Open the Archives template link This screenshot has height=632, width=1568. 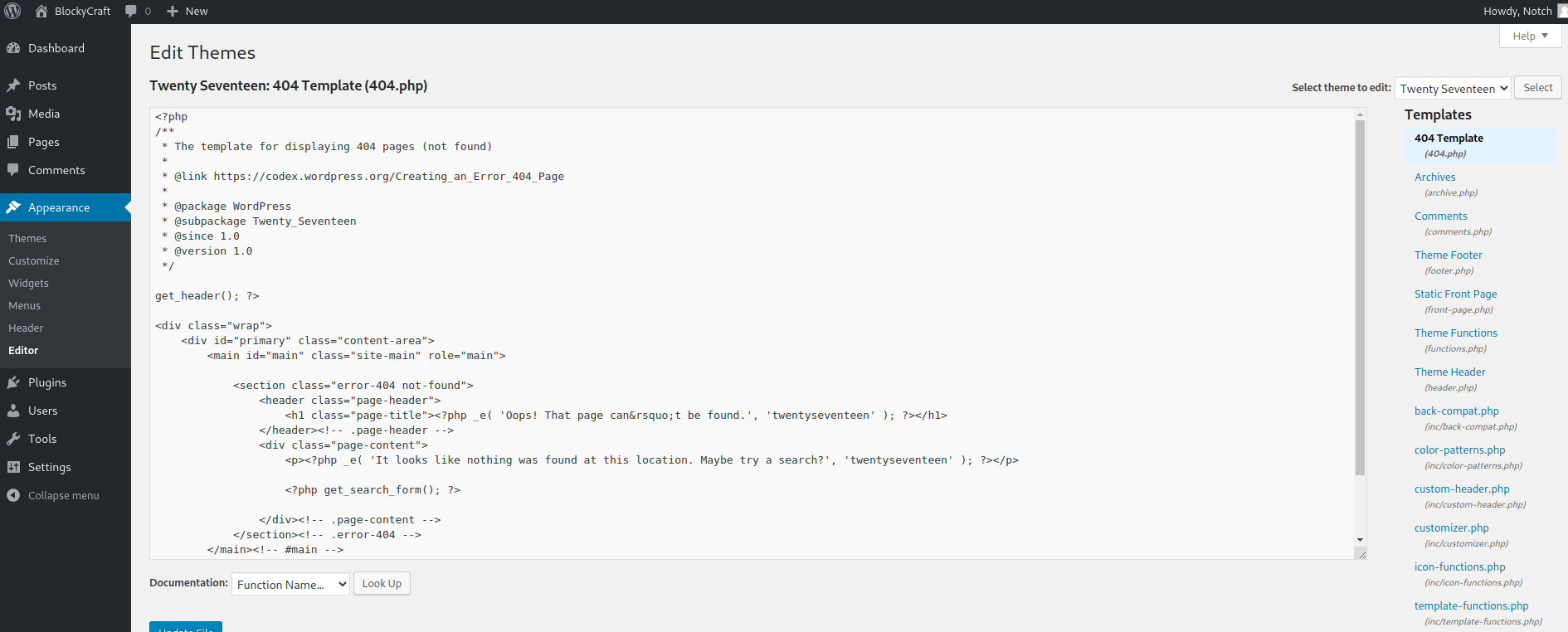coord(1434,177)
